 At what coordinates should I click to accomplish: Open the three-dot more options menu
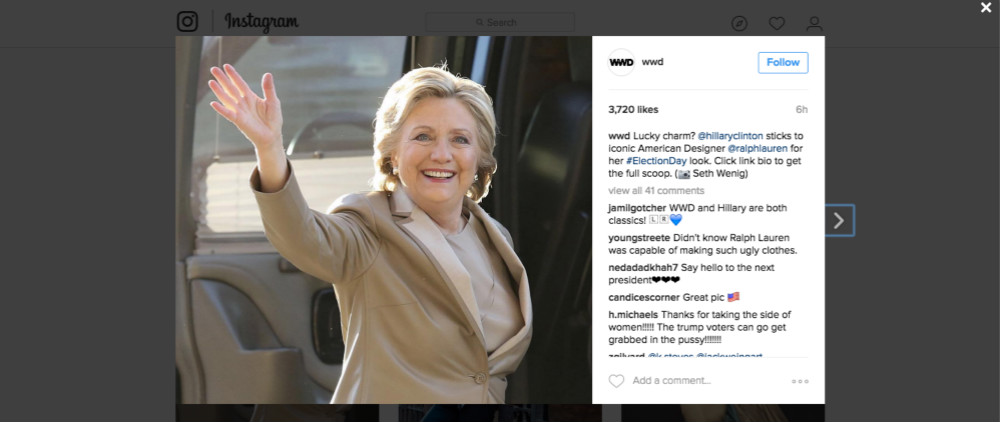pyautogui.click(x=800, y=381)
